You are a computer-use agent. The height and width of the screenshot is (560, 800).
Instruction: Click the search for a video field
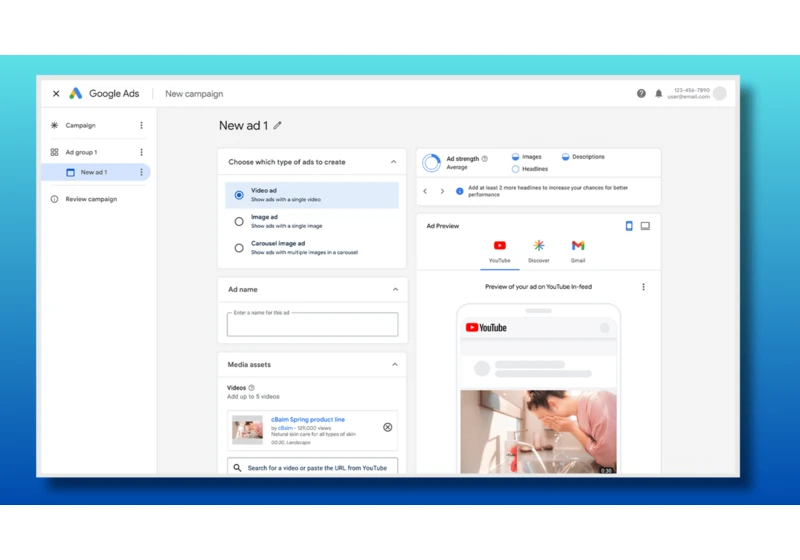[x=312, y=468]
